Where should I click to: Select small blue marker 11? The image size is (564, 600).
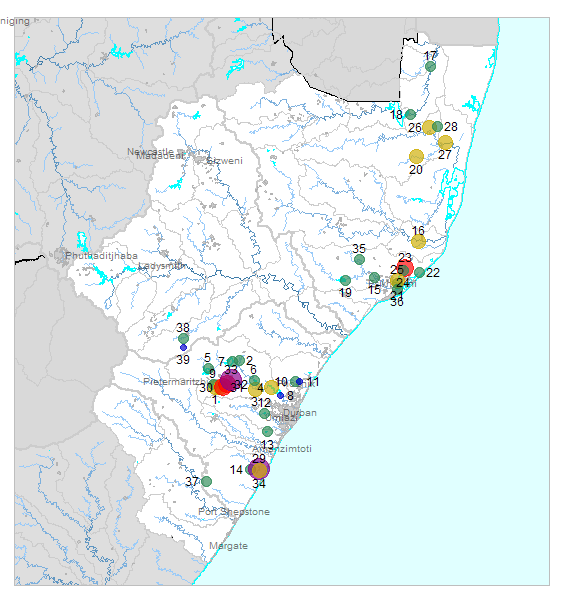point(300,382)
